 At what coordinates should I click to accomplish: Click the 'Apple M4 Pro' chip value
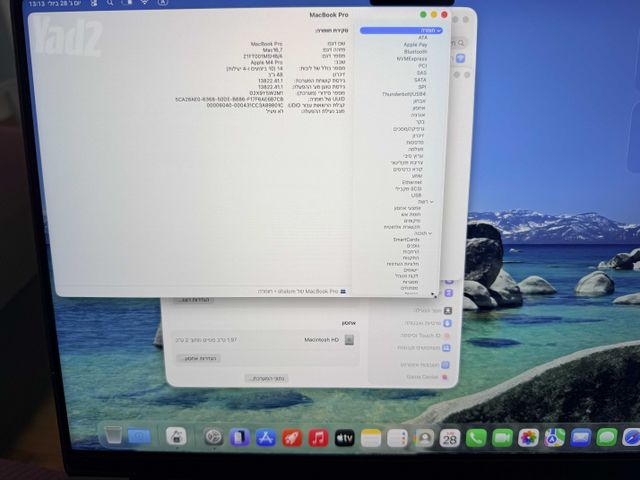pos(267,62)
